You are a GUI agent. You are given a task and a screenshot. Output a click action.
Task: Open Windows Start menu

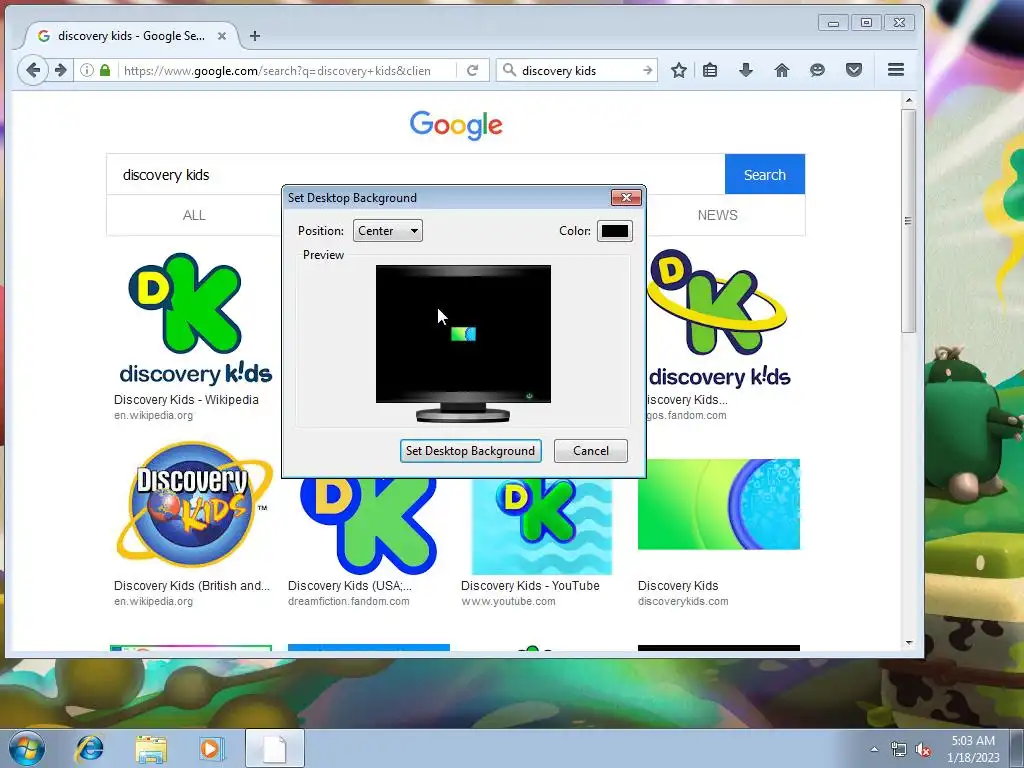27,748
